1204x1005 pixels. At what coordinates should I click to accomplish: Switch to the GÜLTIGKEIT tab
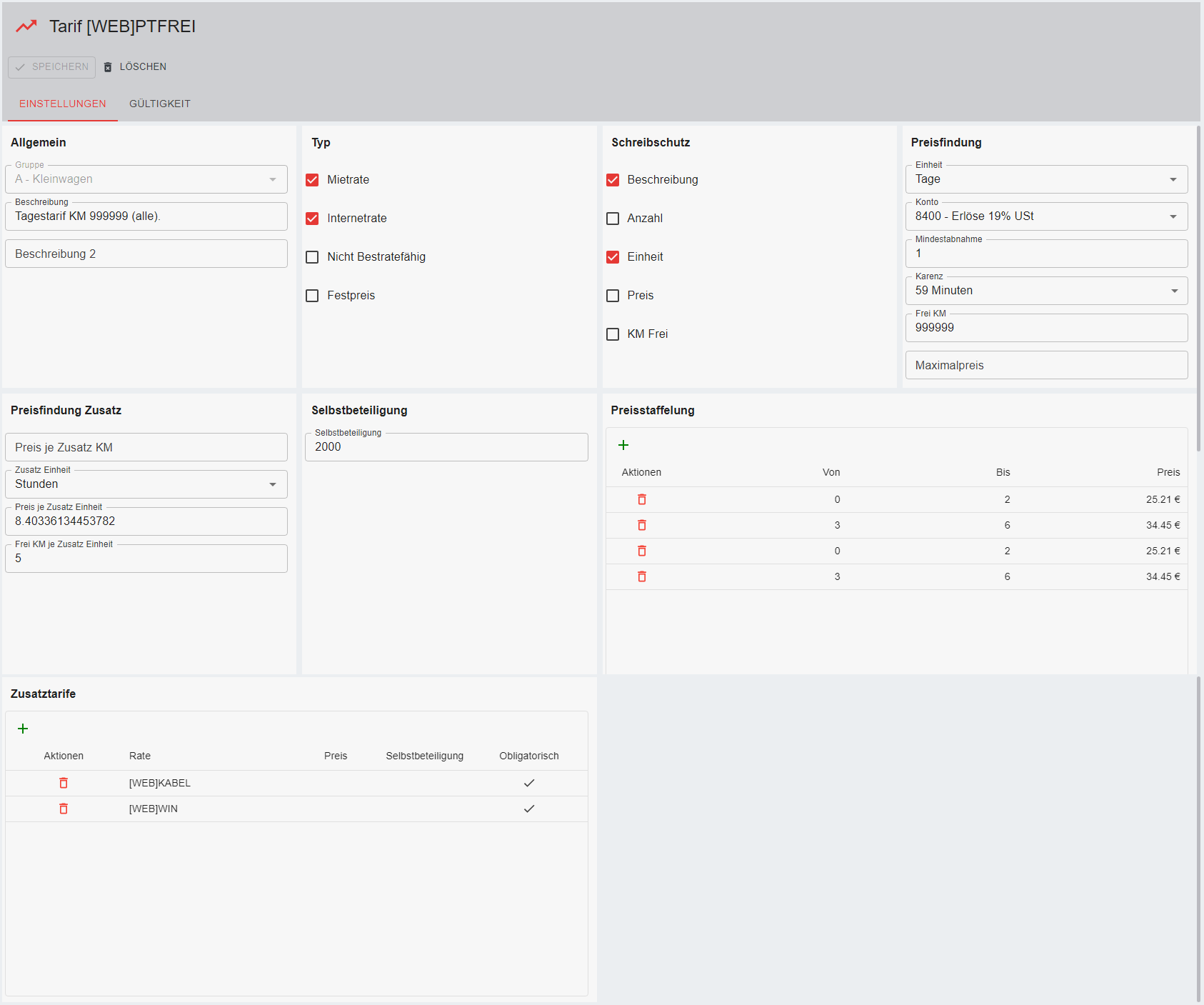160,104
